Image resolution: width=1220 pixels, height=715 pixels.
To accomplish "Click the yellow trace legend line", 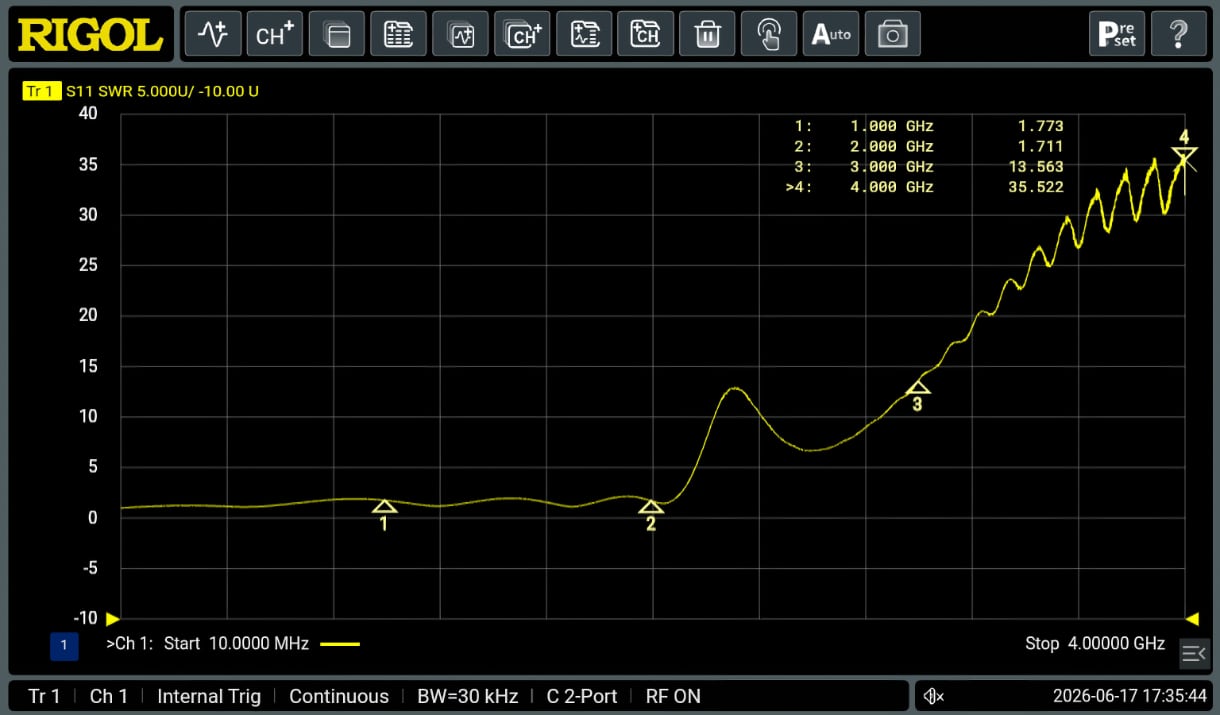I will coord(340,644).
